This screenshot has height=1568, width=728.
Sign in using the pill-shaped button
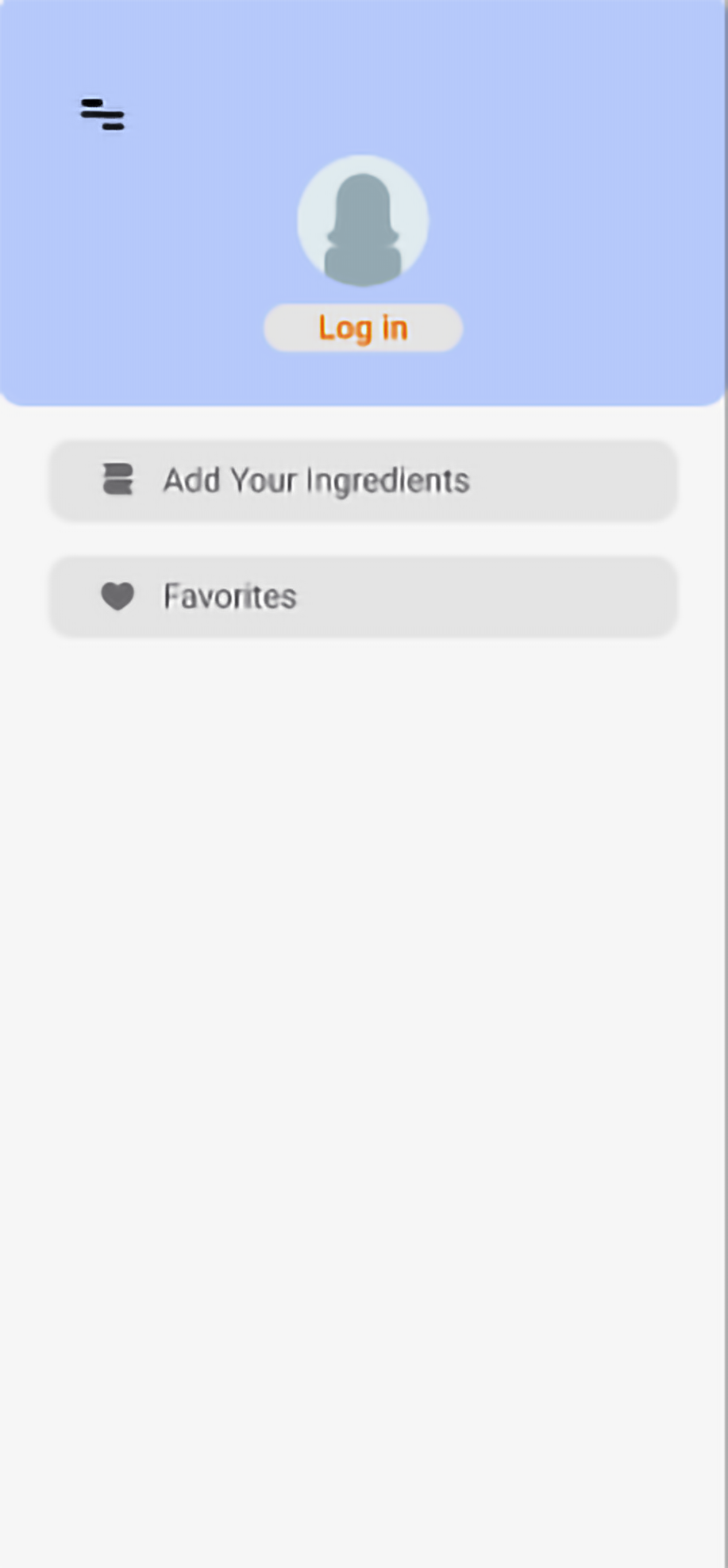(363, 328)
